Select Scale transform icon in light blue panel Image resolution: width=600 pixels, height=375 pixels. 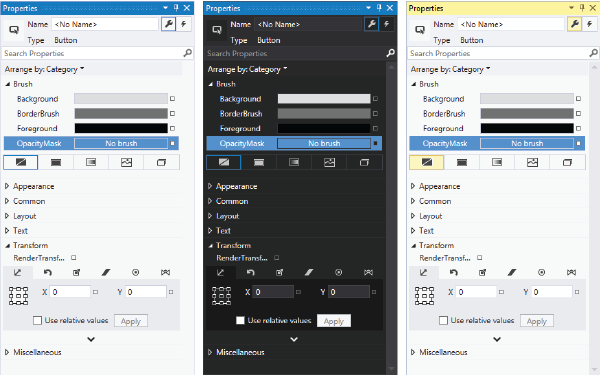[77, 272]
